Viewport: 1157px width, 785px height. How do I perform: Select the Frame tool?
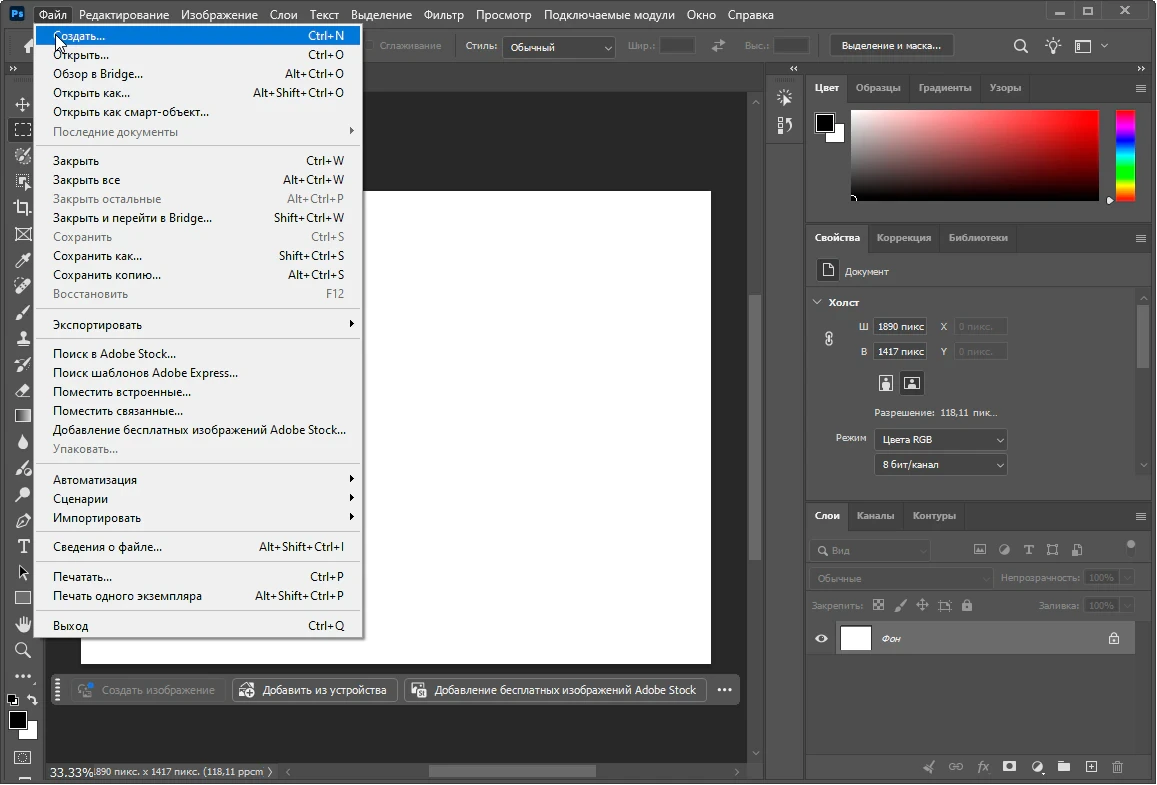(x=23, y=234)
